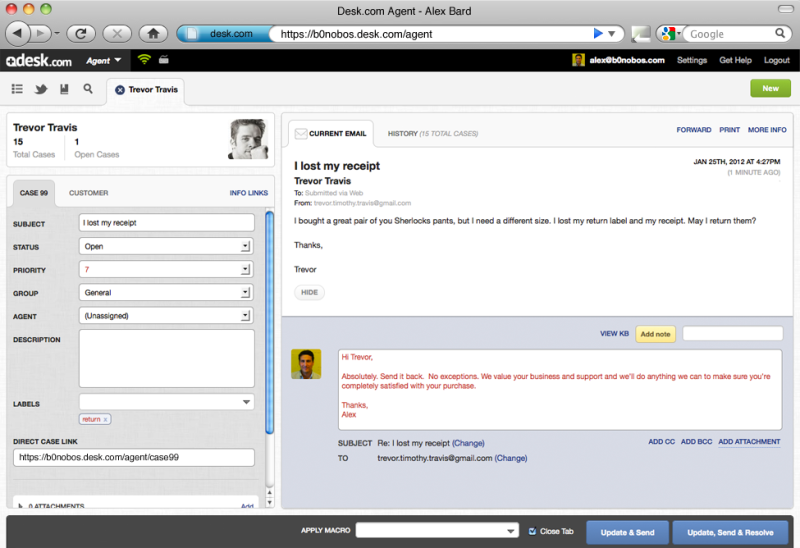This screenshot has height=548, width=800.
Task: Toggle the Close Tab checkbox
Action: (533, 531)
